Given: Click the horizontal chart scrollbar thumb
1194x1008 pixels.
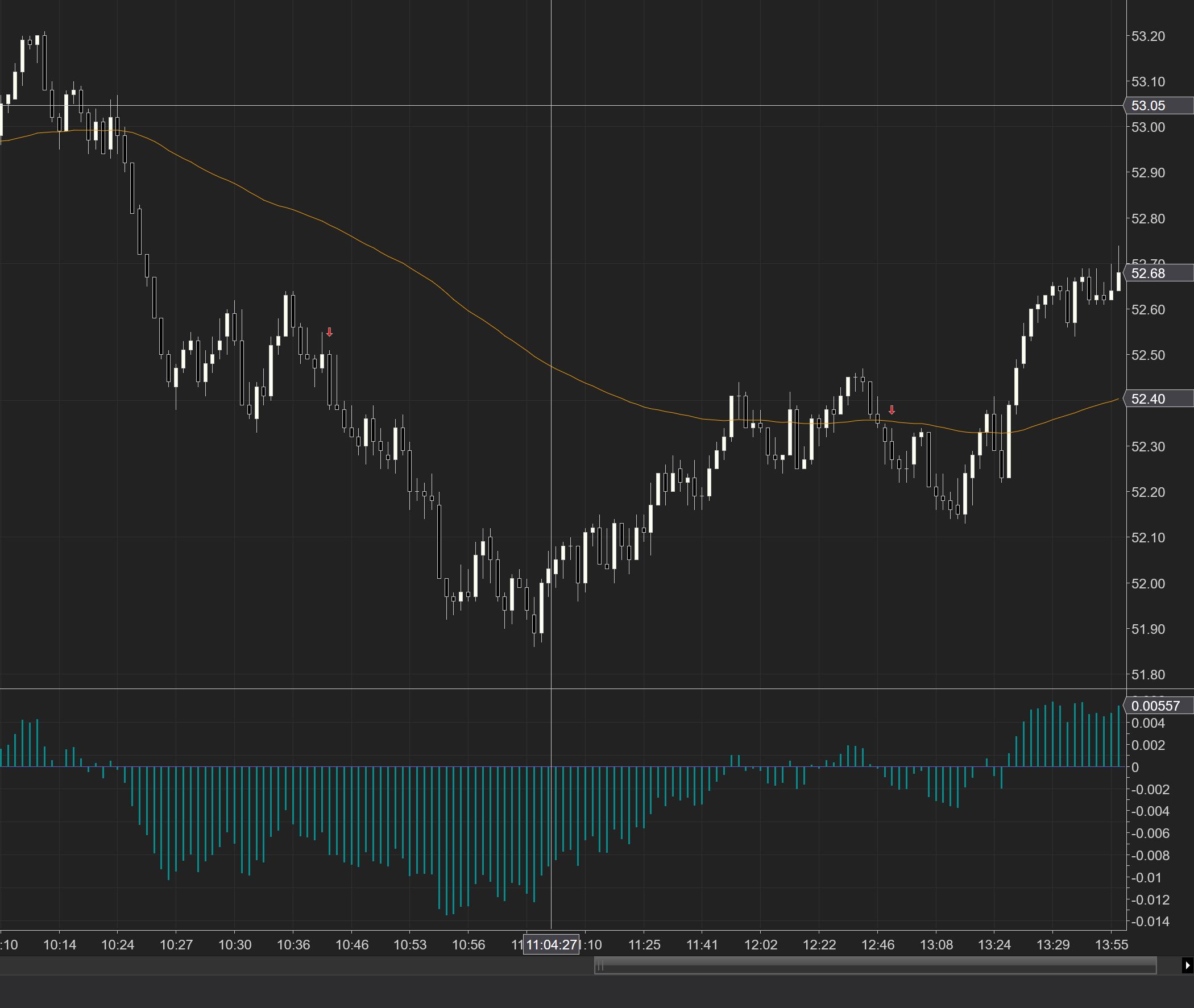Looking at the screenshot, I should coord(875,966).
